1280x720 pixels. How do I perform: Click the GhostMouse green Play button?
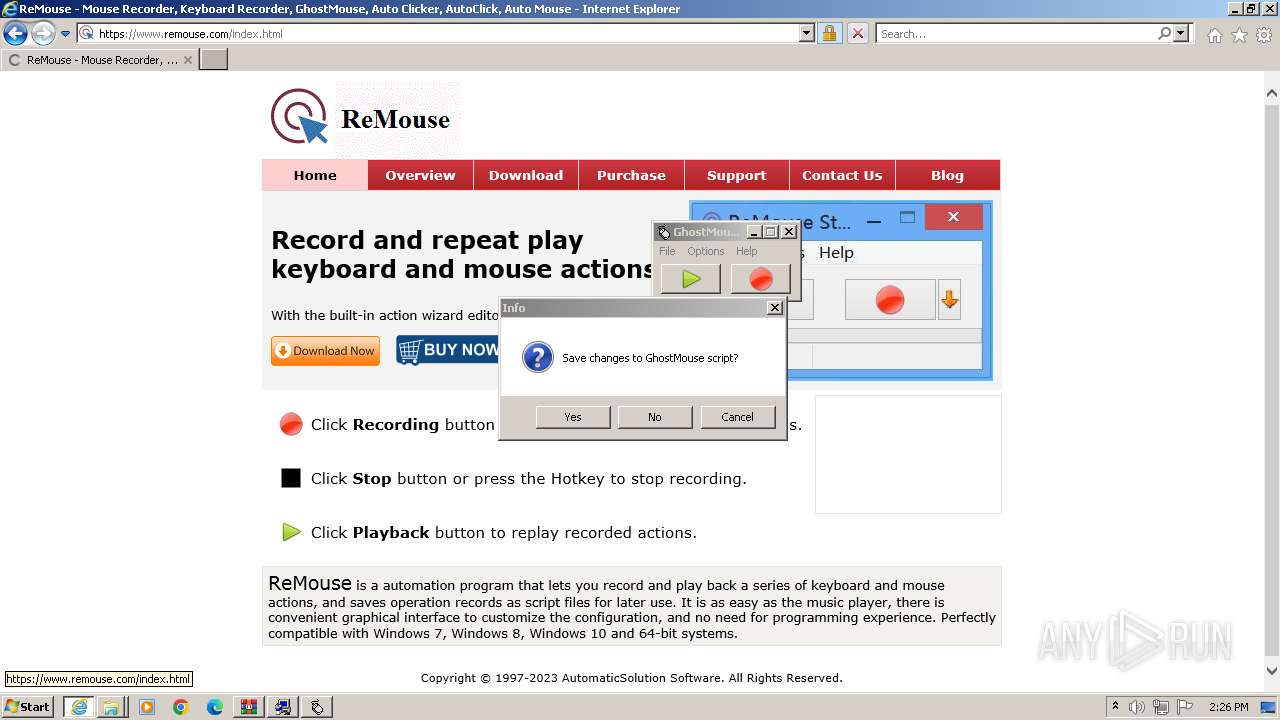(691, 279)
